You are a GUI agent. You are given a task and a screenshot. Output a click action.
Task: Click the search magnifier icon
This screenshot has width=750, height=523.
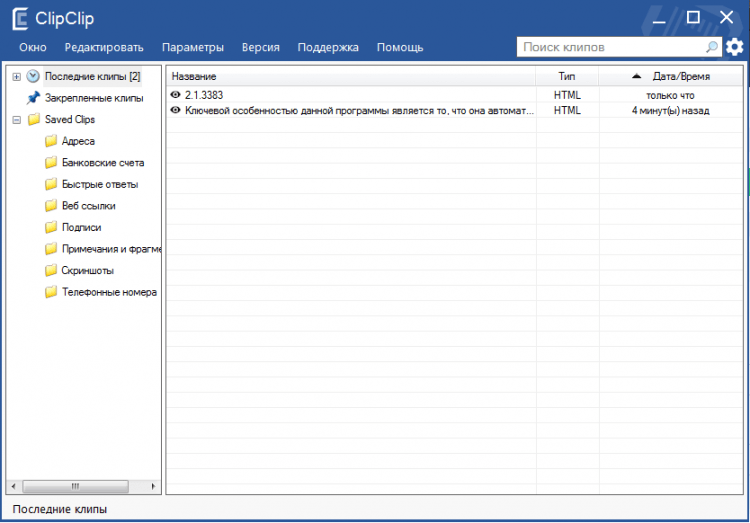pyautogui.click(x=712, y=47)
